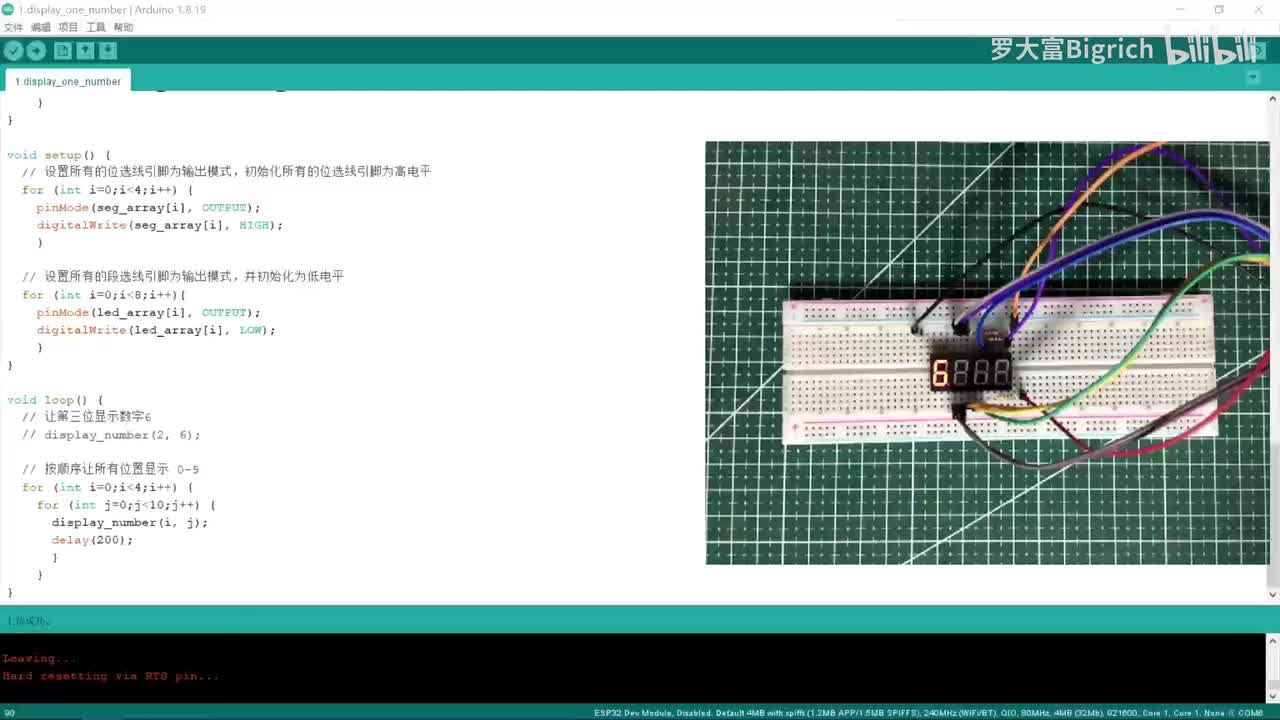Click the line 'pinMode(led_array[i], OUTPUT);'

coord(148,312)
